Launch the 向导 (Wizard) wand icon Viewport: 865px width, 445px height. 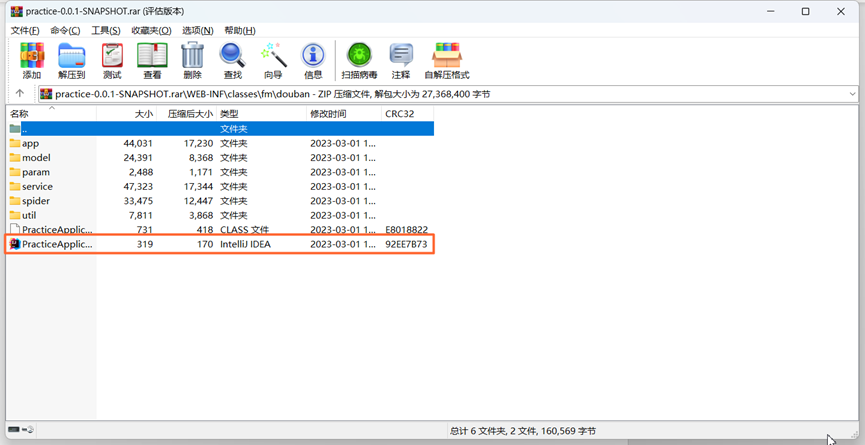point(273,60)
